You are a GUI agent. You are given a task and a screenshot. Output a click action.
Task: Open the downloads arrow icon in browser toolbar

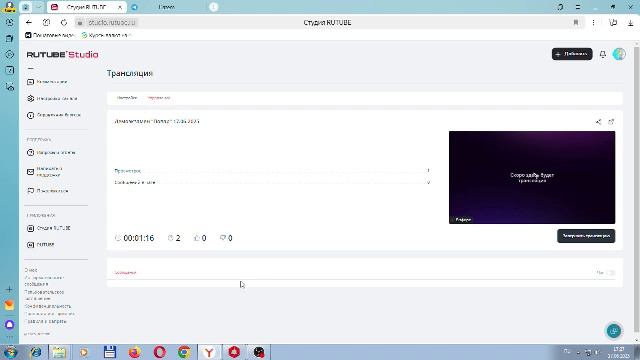tap(630, 22)
